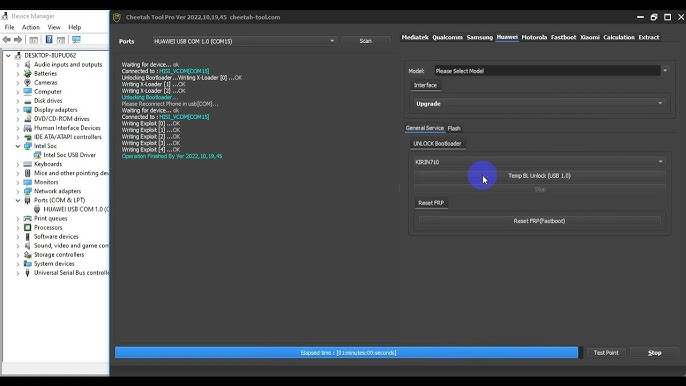The image size is (686, 386).
Task: Select the Keyboards device icon
Action: (x=28, y=164)
